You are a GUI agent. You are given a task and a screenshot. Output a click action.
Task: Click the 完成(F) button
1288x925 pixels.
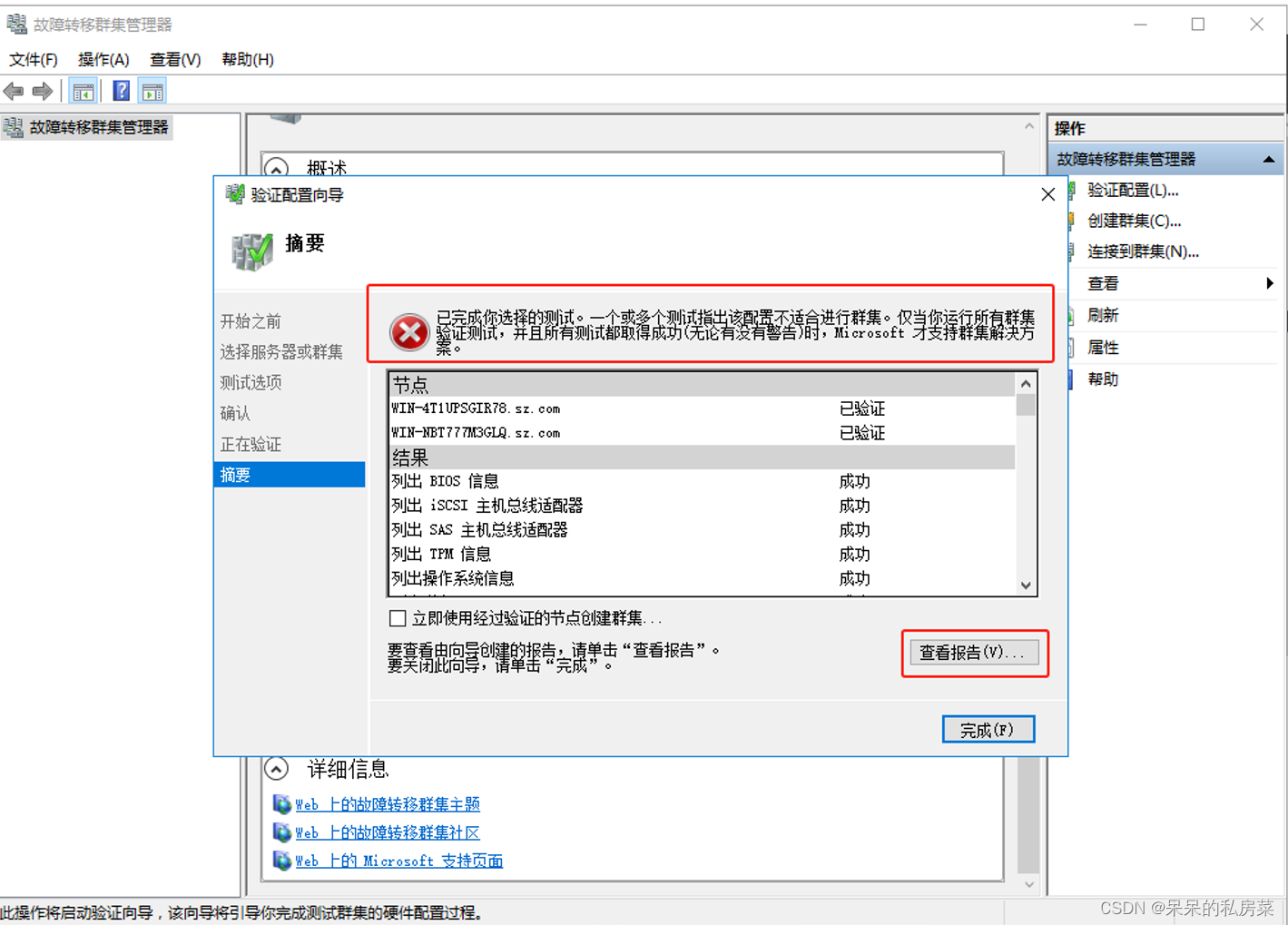pyautogui.click(x=988, y=730)
